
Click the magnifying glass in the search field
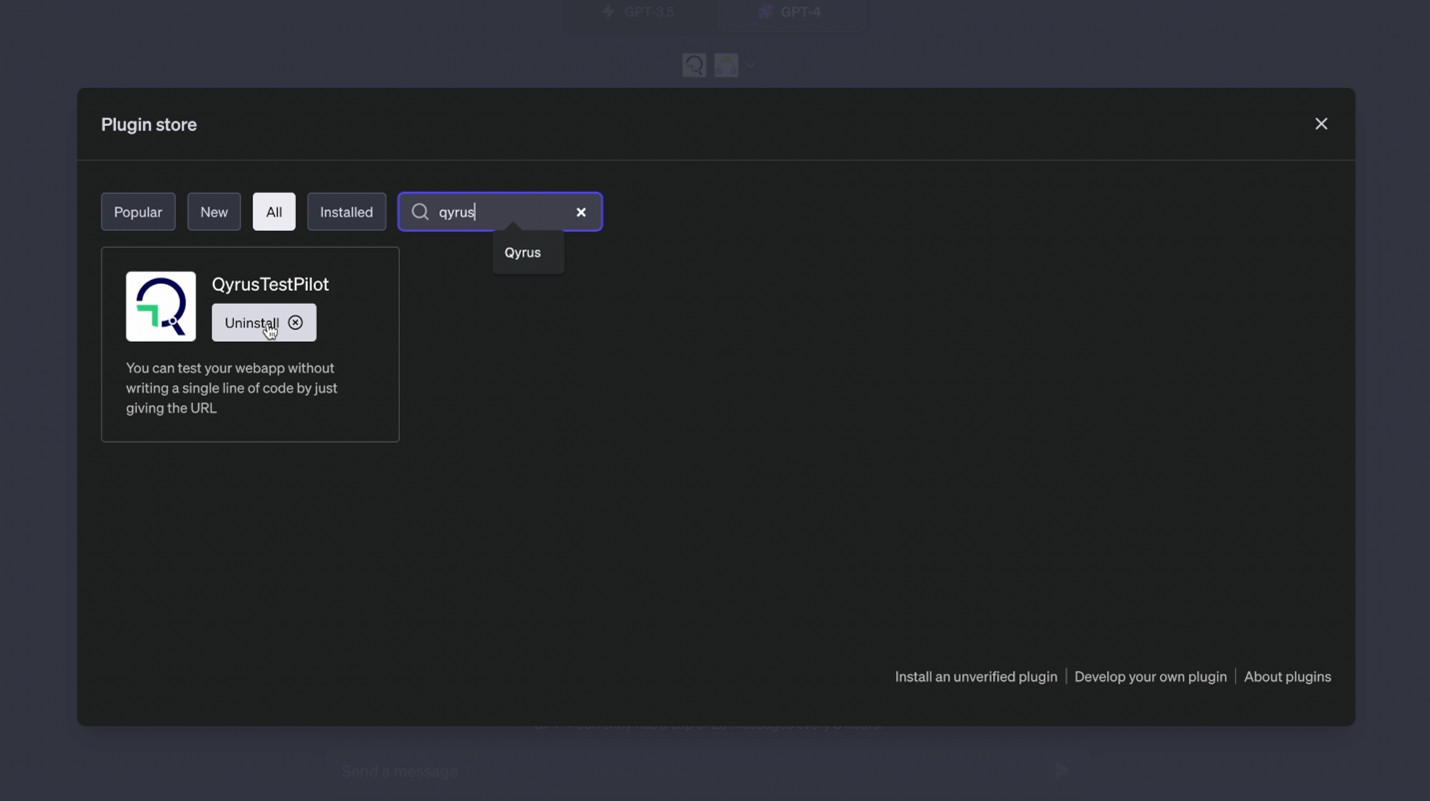[x=419, y=211]
